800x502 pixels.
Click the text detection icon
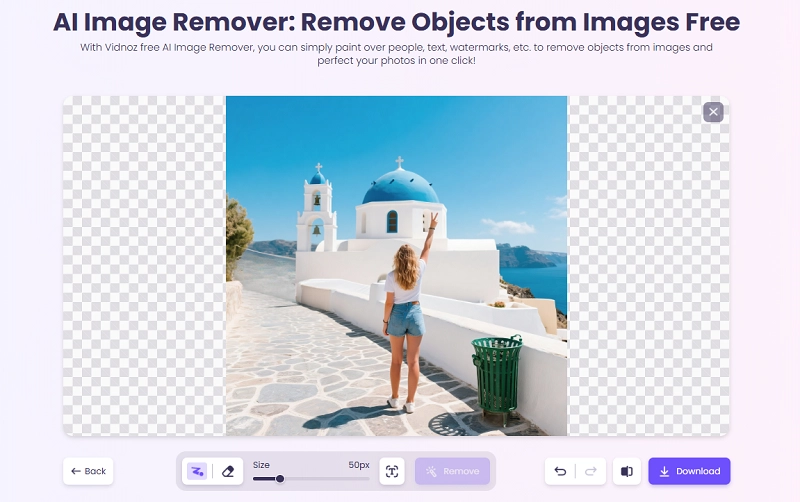click(392, 471)
